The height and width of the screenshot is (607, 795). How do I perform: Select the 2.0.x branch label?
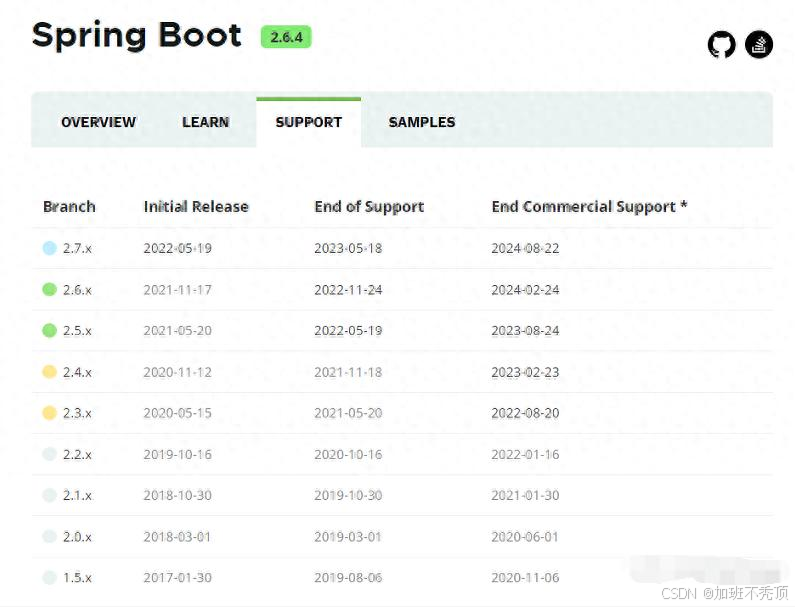77,537
